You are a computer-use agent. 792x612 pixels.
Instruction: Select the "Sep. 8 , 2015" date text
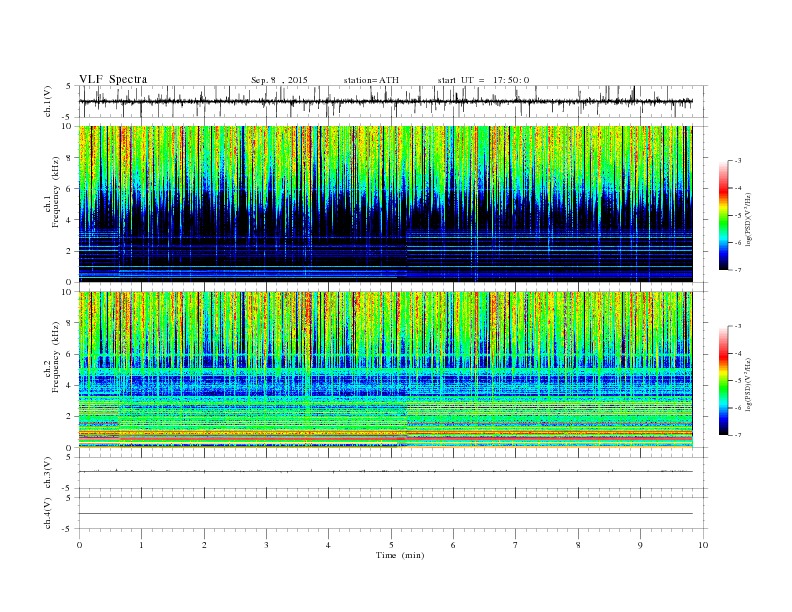(279, 80)
